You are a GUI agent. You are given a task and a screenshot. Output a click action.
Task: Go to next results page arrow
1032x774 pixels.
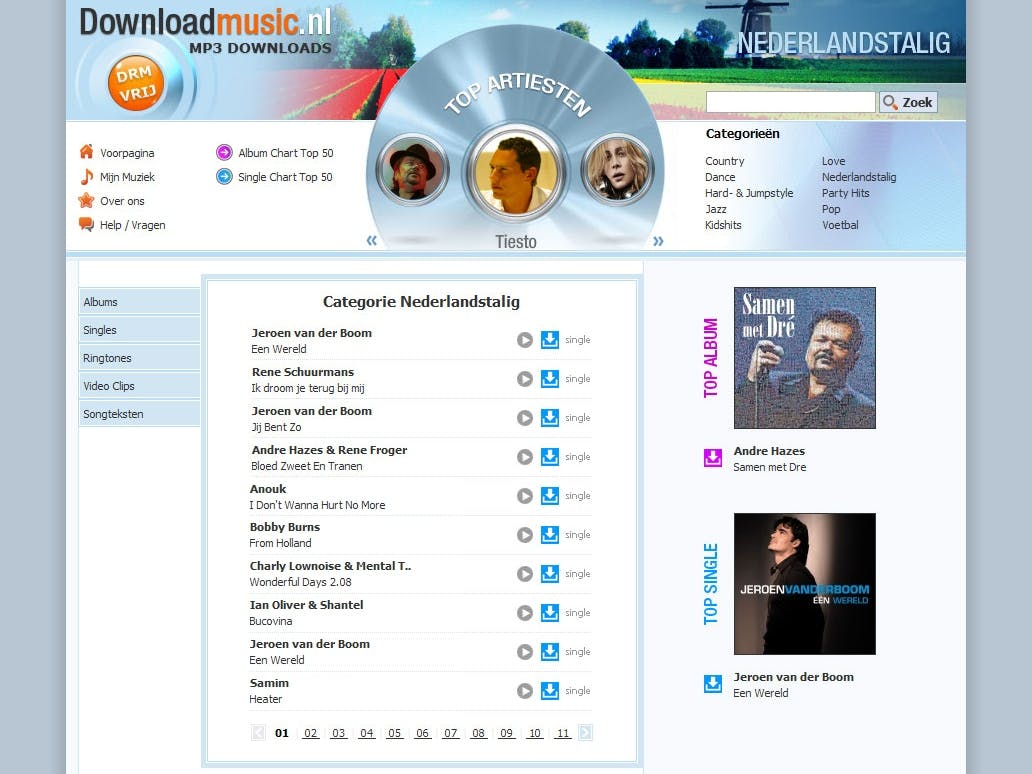tap(585, 733)
